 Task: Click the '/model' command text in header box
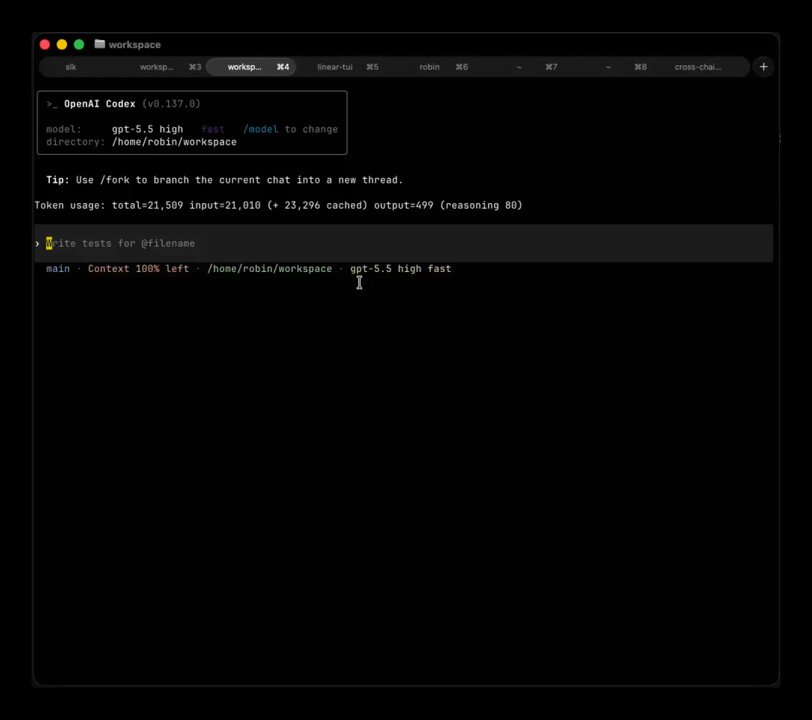260,129
